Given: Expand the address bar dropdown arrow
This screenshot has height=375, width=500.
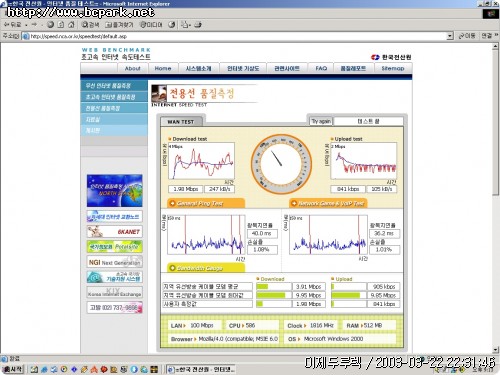Looking at the screenshot, I should (x=450, y=36).
